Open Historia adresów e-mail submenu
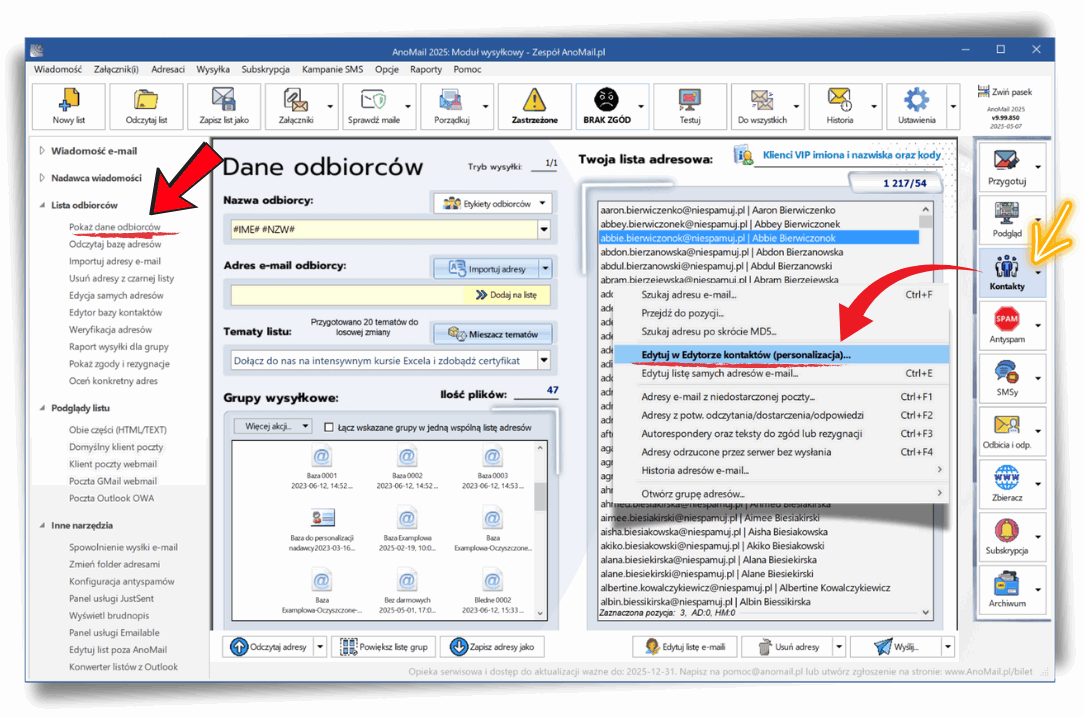This screenshot has width=1084, height=717. [x=781, y=470]
